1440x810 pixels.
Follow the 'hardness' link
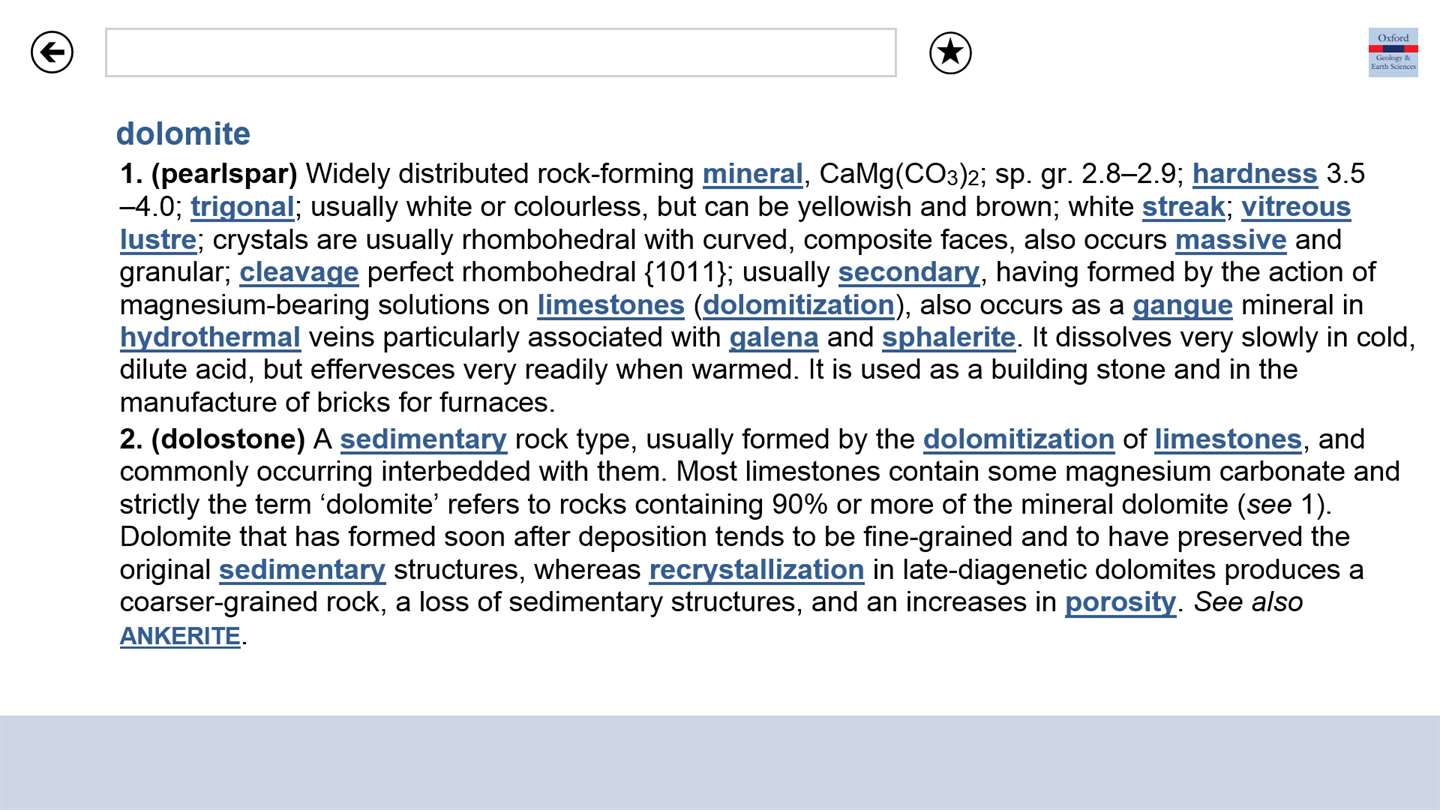pyautogui.click(x=1254, y=174)
